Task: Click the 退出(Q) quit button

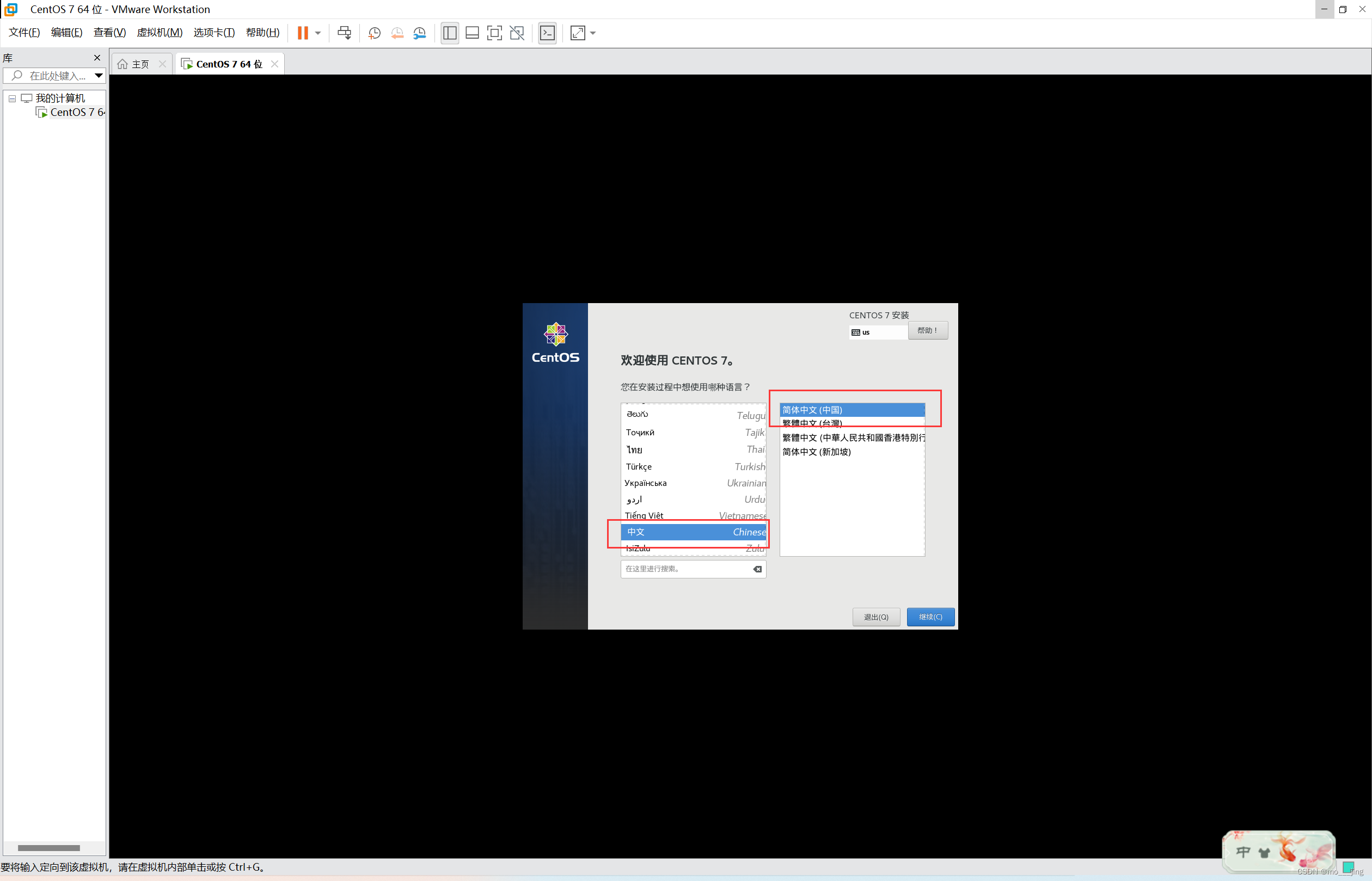Action: click(x=876, y=617)
